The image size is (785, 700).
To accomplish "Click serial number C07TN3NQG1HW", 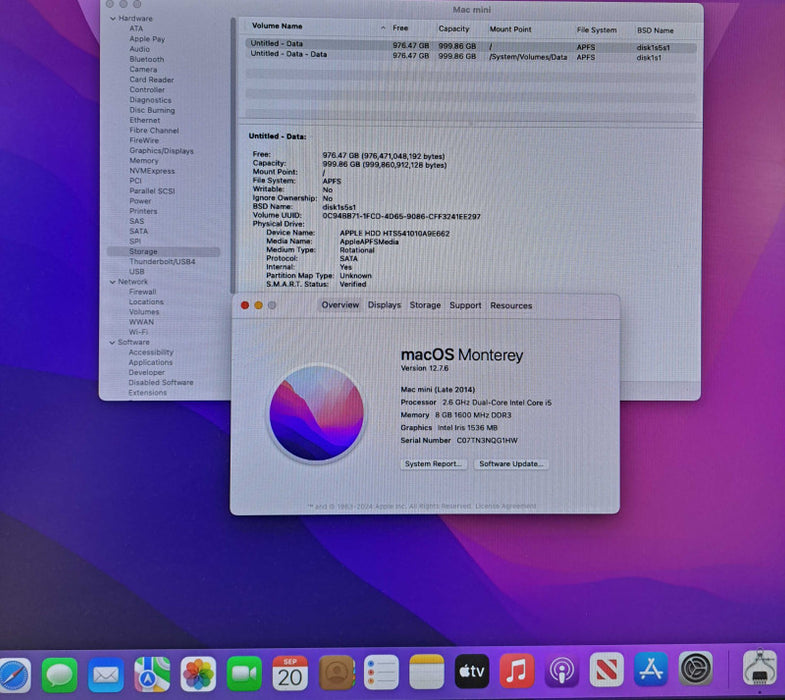I will pyautogui.click(x=487, y=441).
